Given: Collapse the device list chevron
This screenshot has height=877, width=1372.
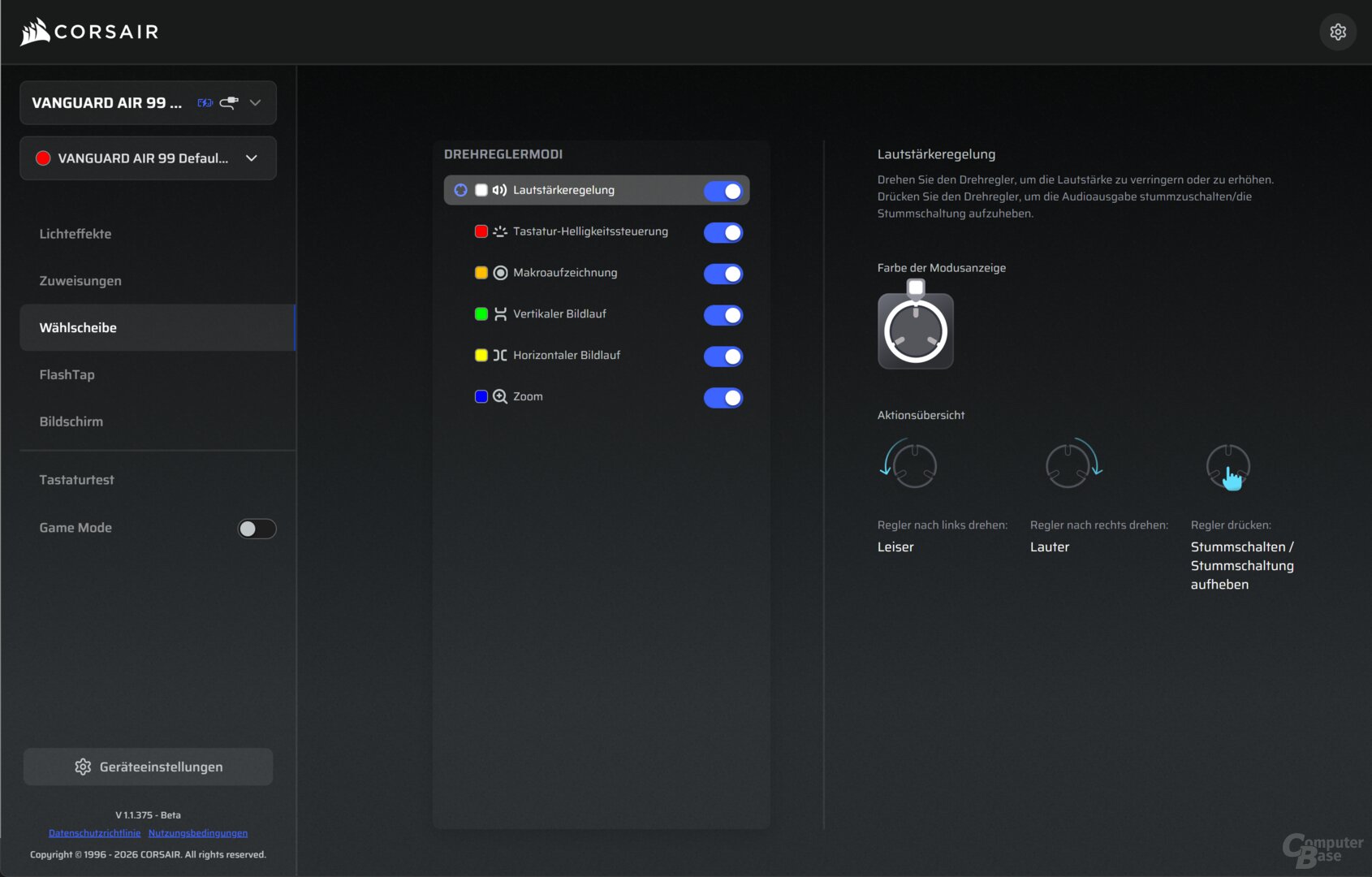Looking at the screenshot, I should coord(256,102).
